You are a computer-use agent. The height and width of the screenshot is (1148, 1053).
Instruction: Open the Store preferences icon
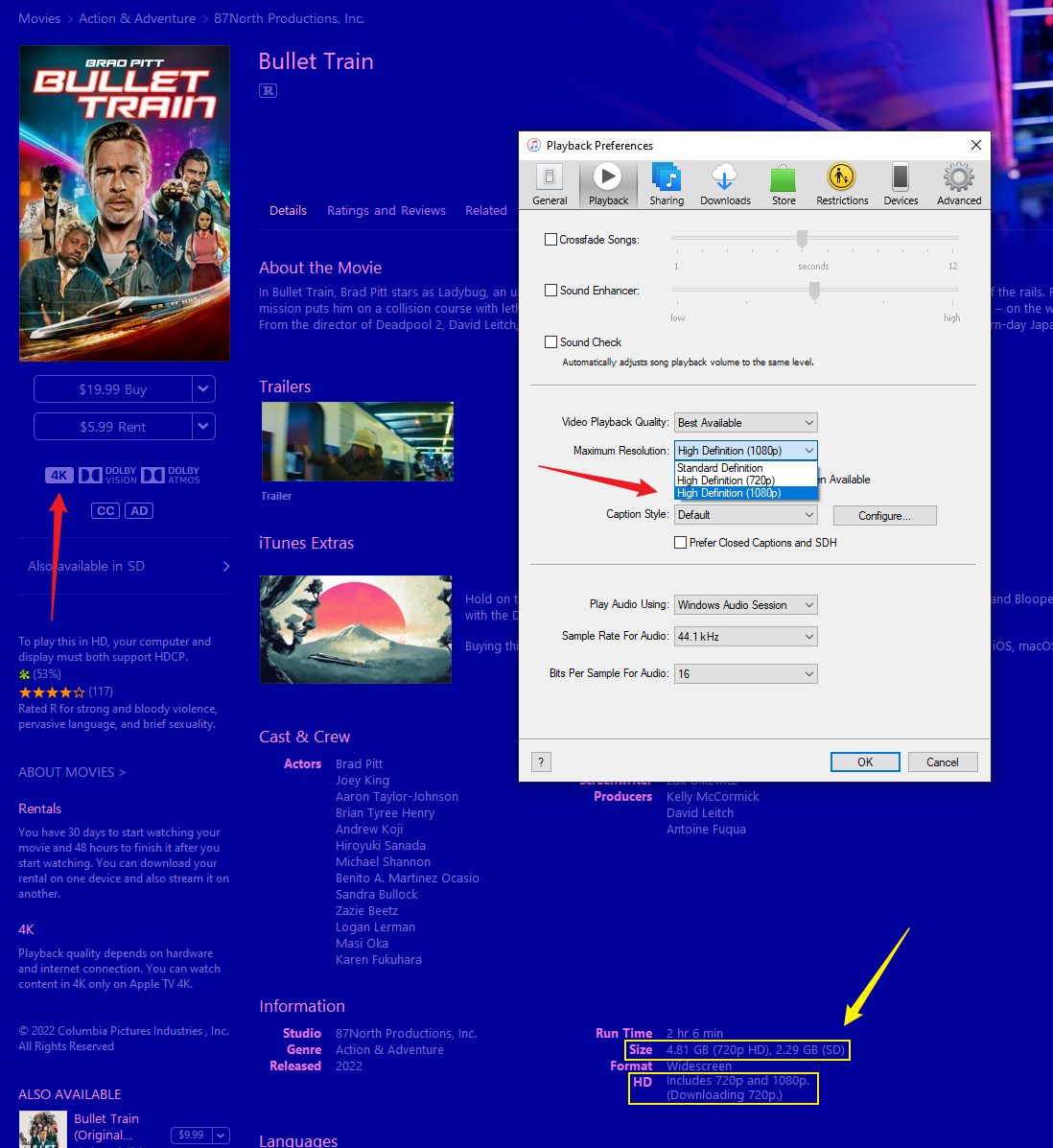click(784, 185)
